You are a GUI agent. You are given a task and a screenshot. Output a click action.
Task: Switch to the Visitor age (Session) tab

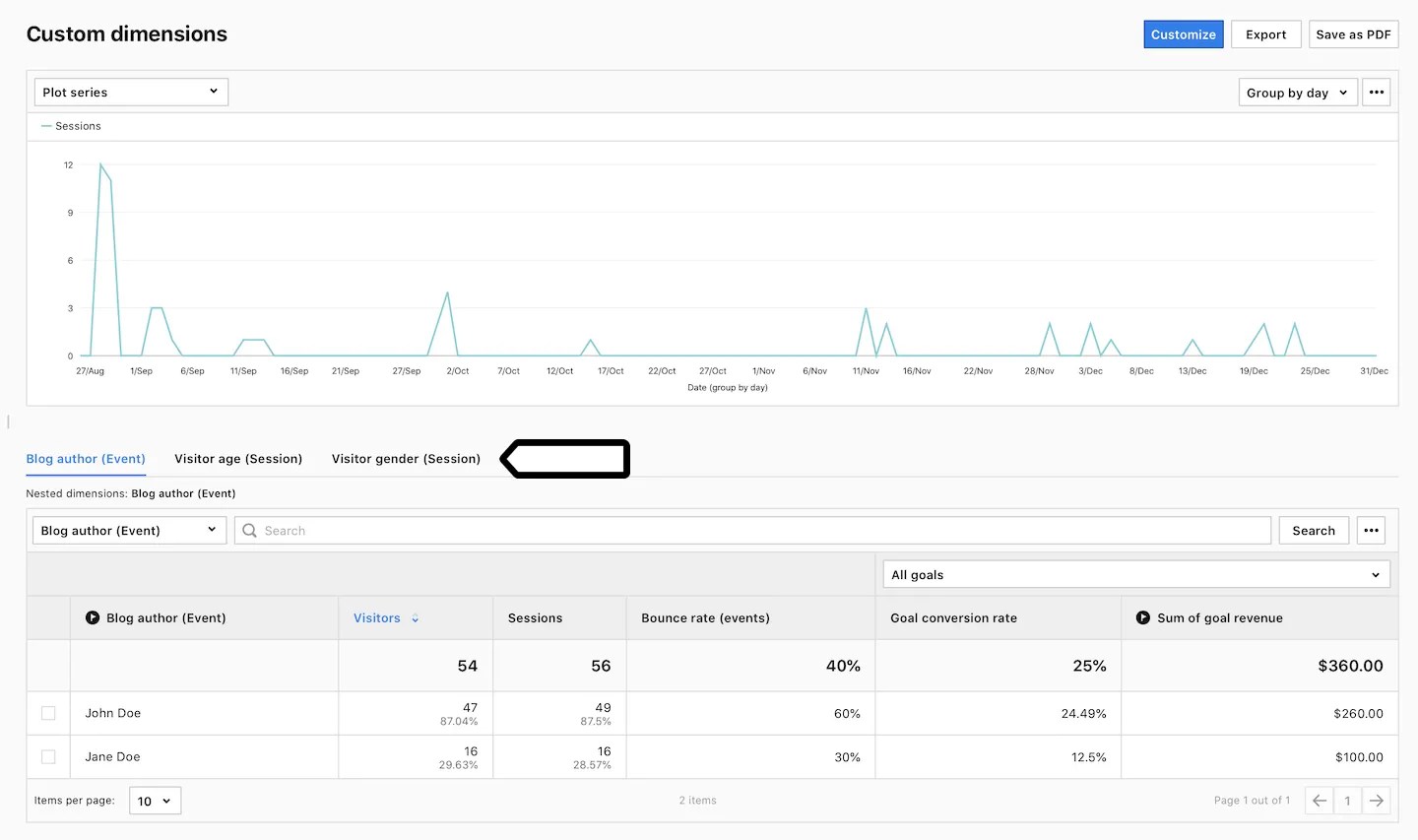pos(238,459)
